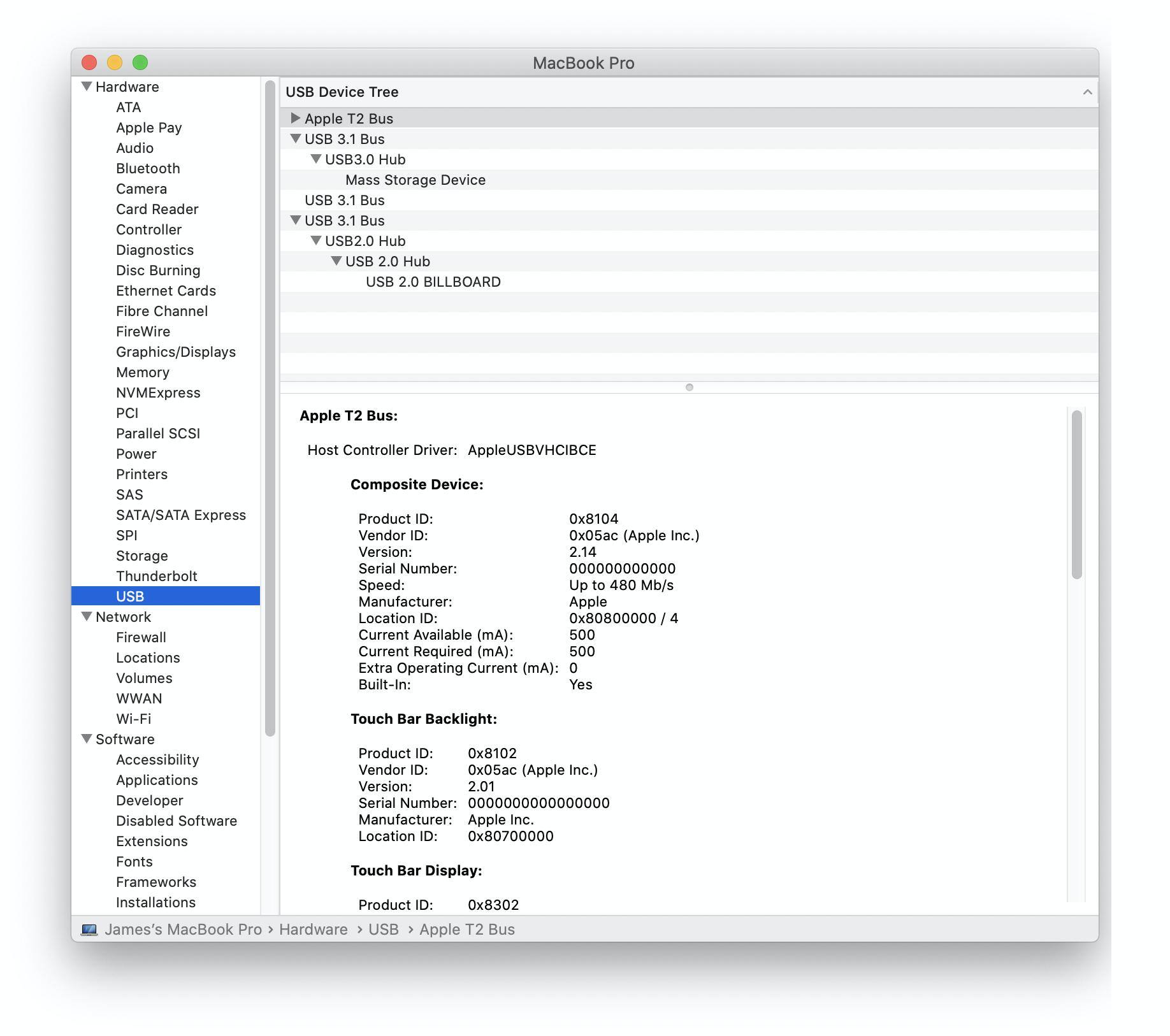Open Graphics/Displays hardware category
The image size is (1170, 1036).
(x=175, y=352)
